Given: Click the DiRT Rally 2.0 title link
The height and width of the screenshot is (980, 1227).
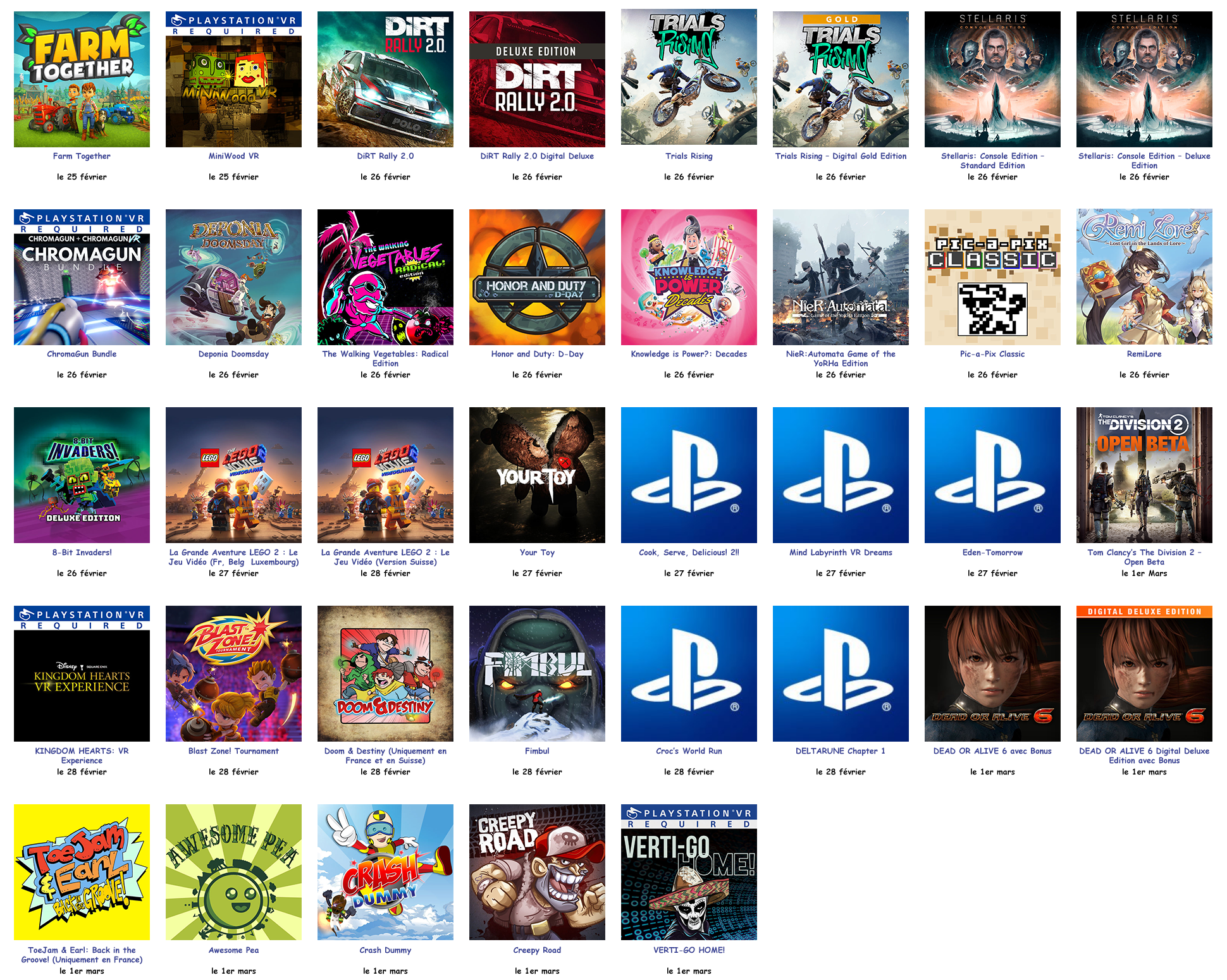Looking at the screenshot, I should [x=385, y=156].
